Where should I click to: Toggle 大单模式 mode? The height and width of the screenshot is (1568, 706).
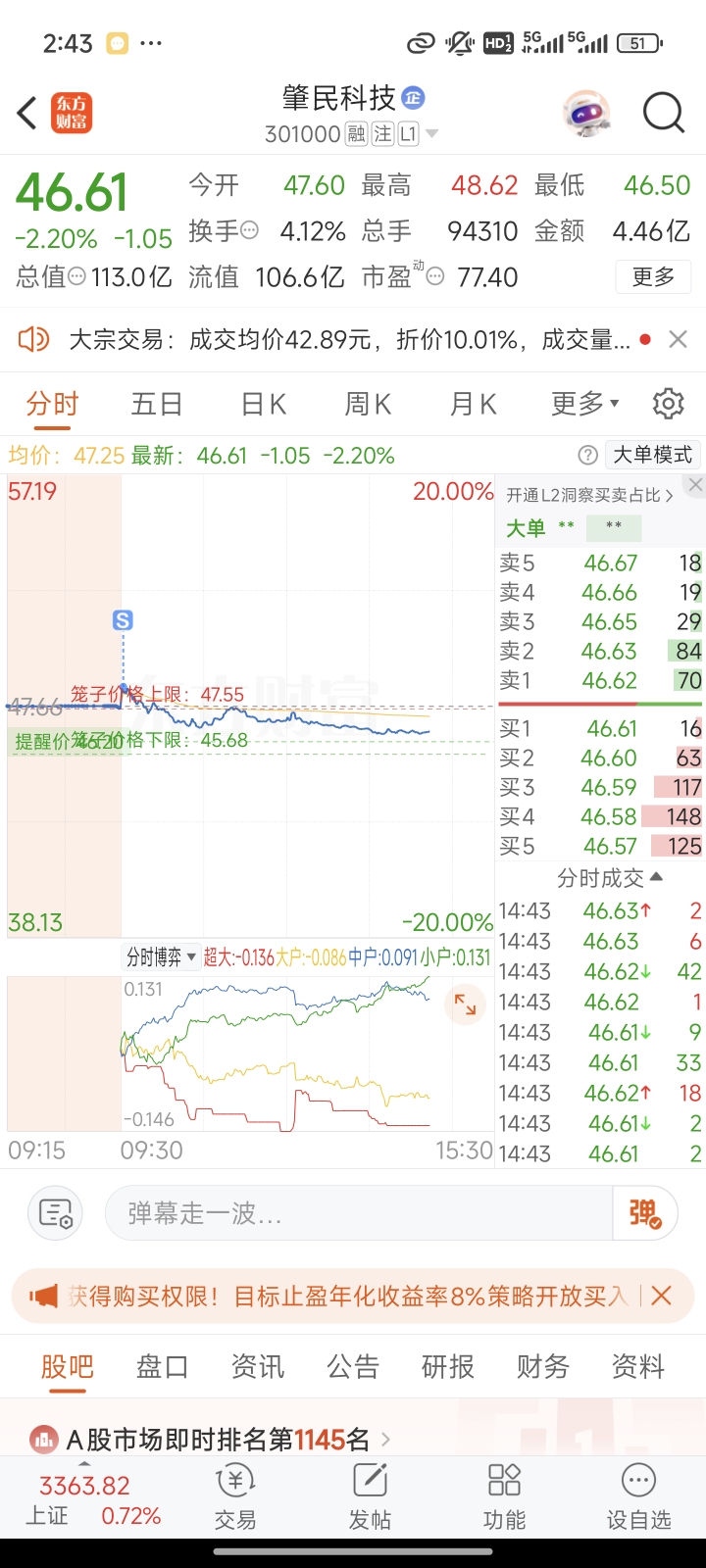pyautogui.click(x=652, y=455)
